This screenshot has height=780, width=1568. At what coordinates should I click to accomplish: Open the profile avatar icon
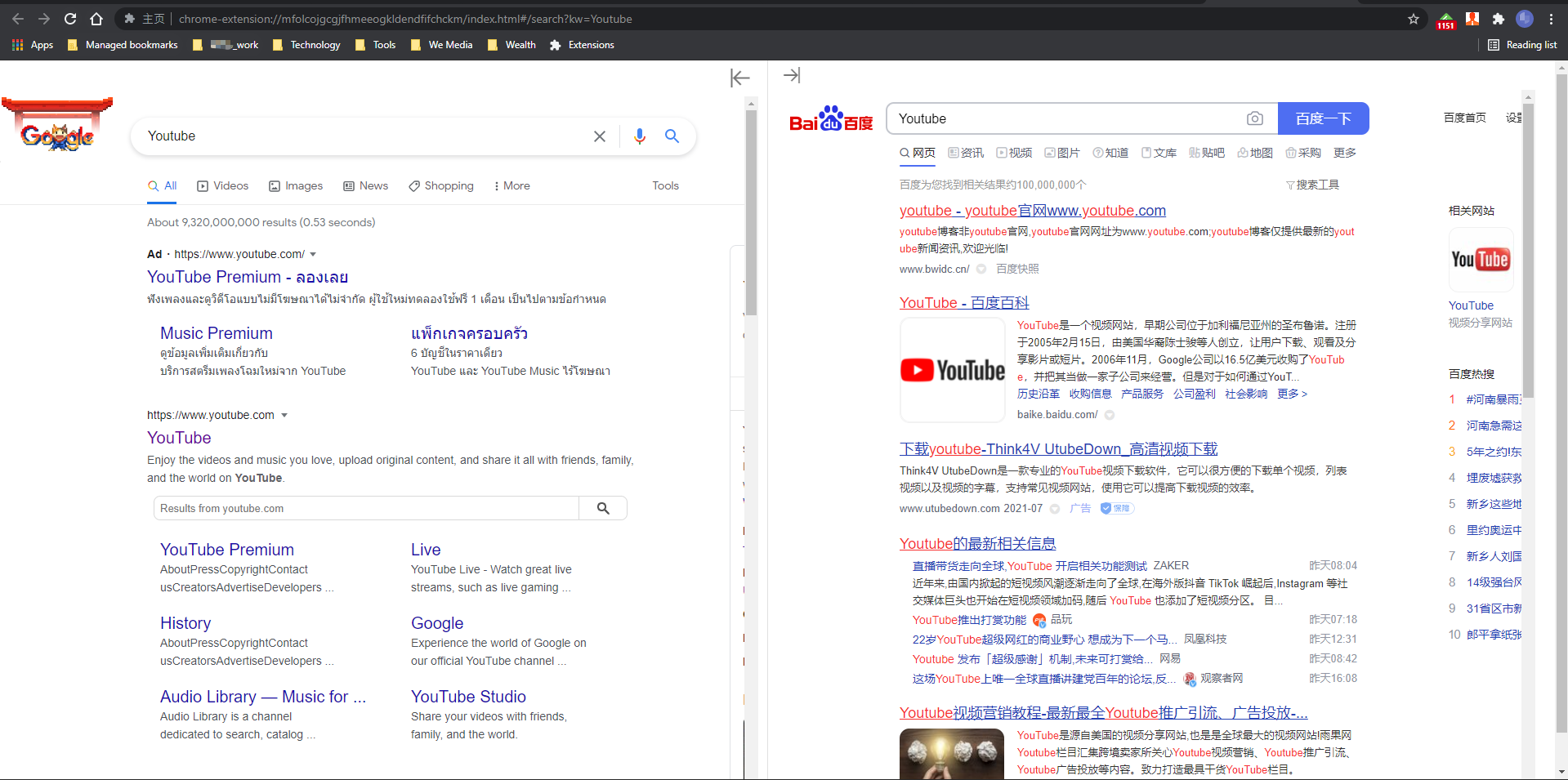click(x=1525, y=19)
